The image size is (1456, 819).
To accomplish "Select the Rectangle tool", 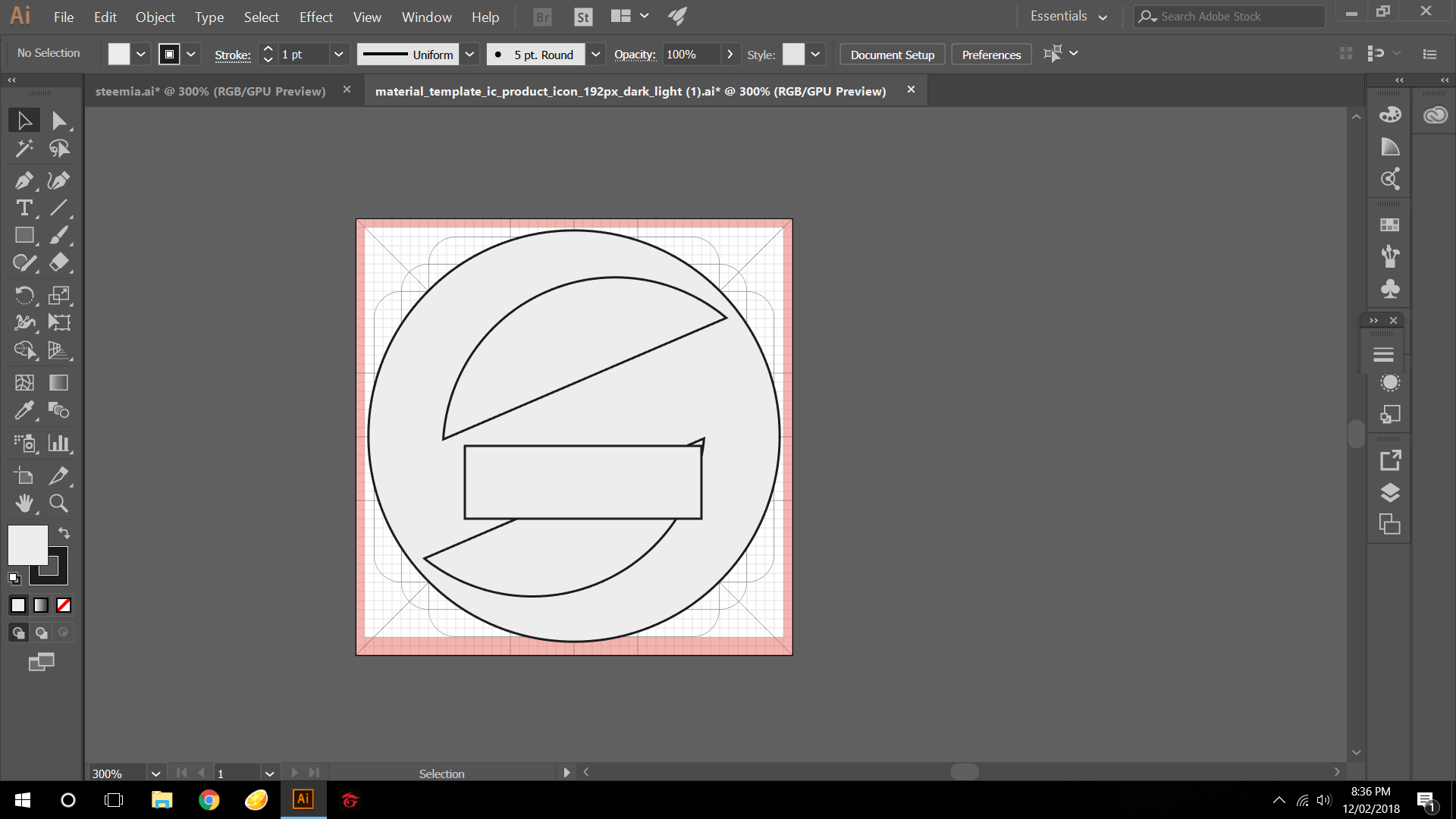I will [24, 235].
